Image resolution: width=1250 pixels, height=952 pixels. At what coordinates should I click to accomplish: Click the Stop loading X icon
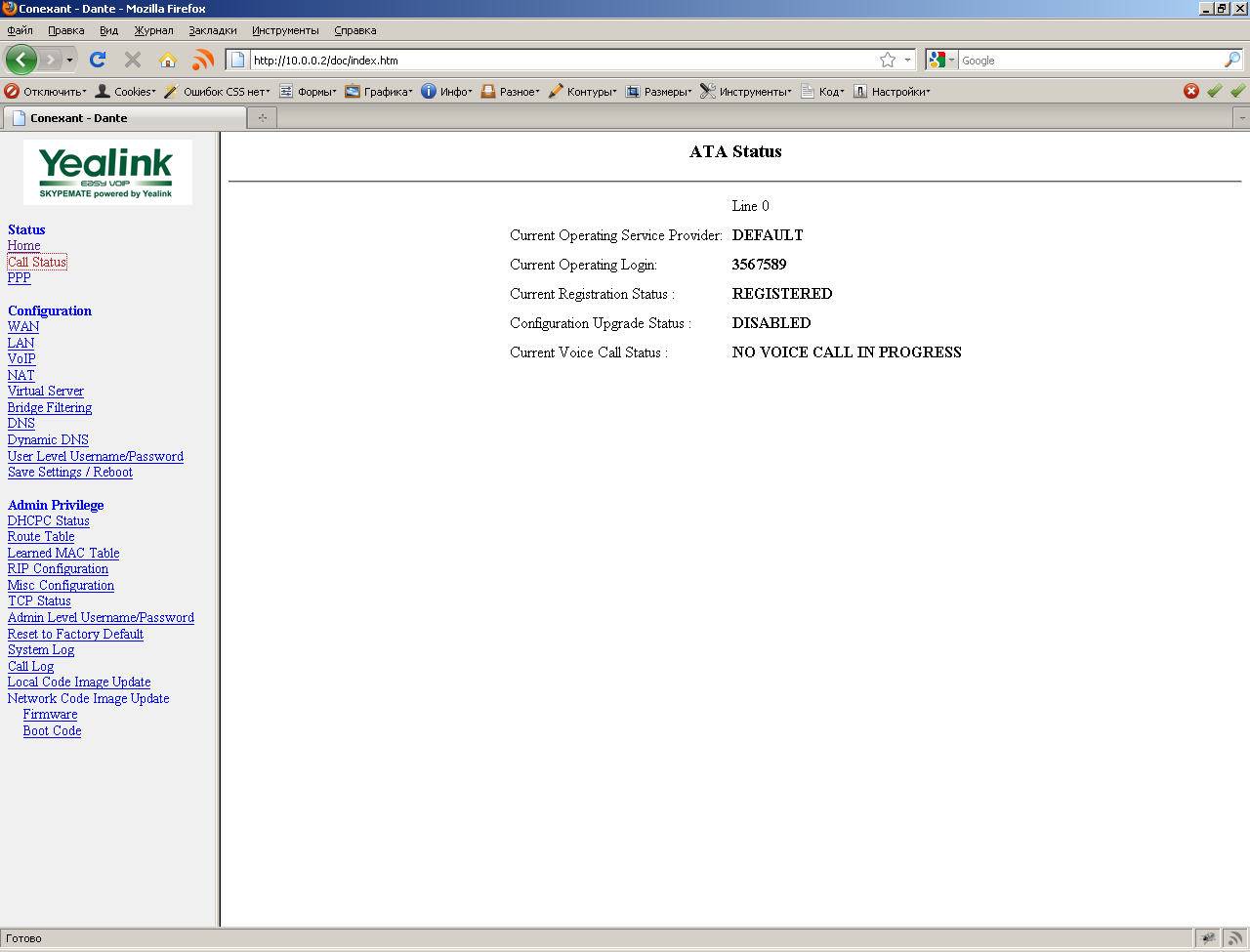(x=133, y=60)
